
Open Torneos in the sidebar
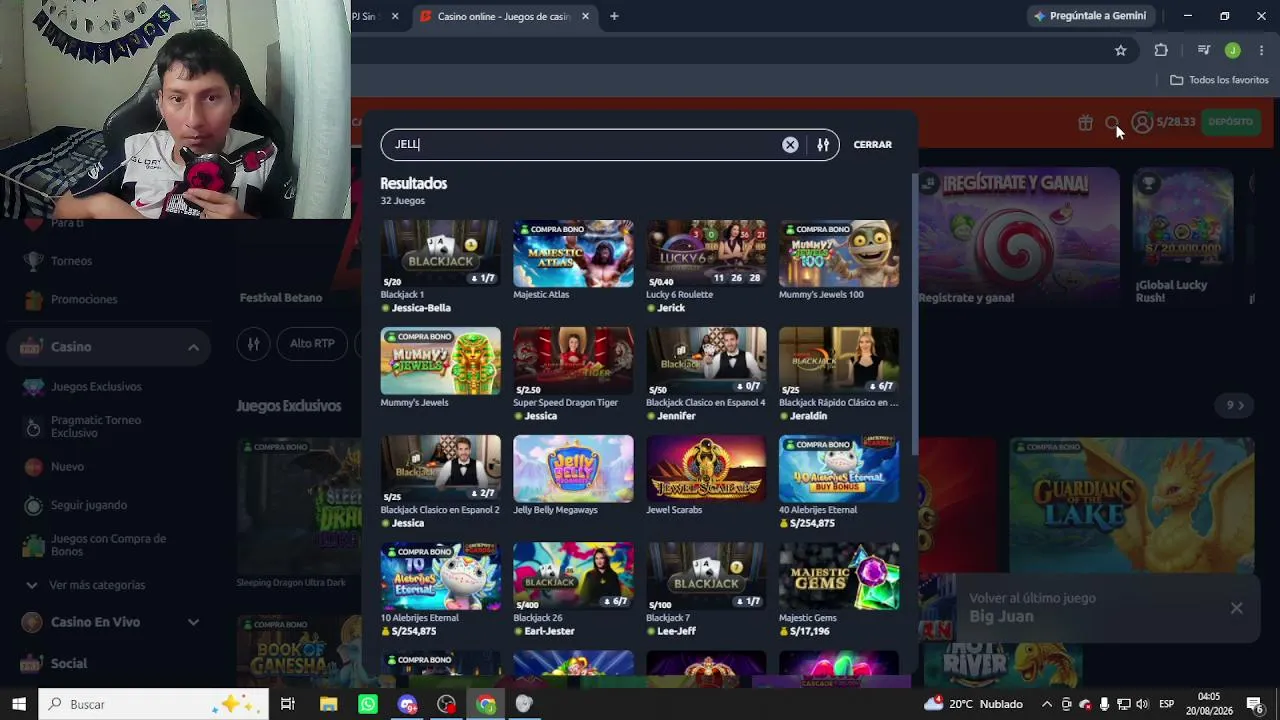click(71, 261)
